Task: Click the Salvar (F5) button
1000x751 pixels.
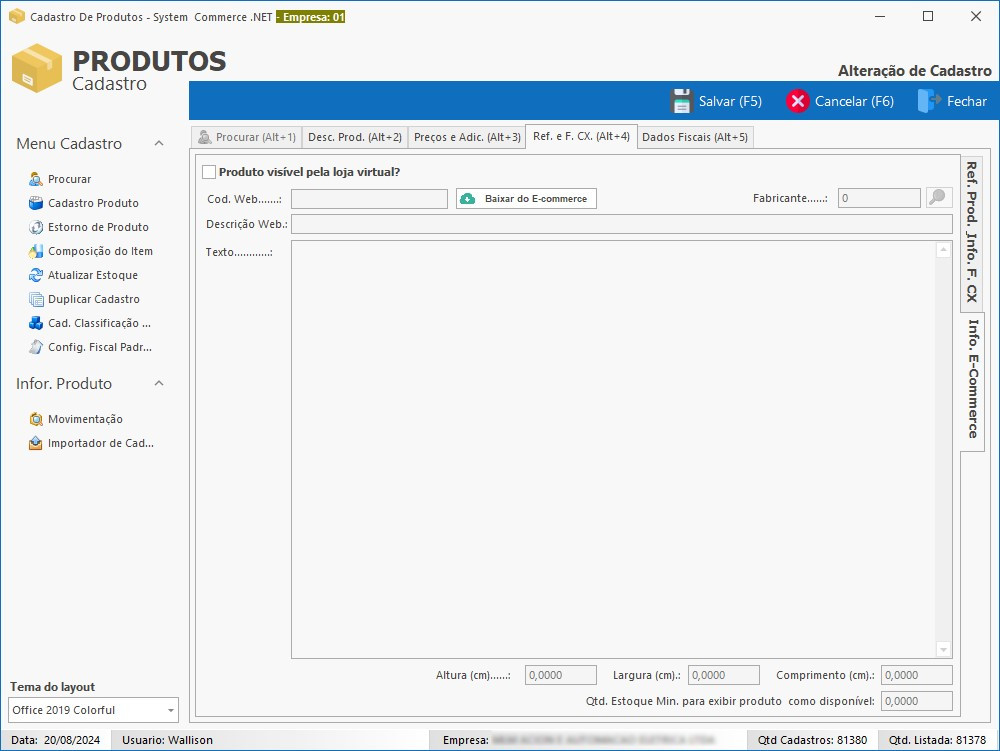Action: pos(717,101)
